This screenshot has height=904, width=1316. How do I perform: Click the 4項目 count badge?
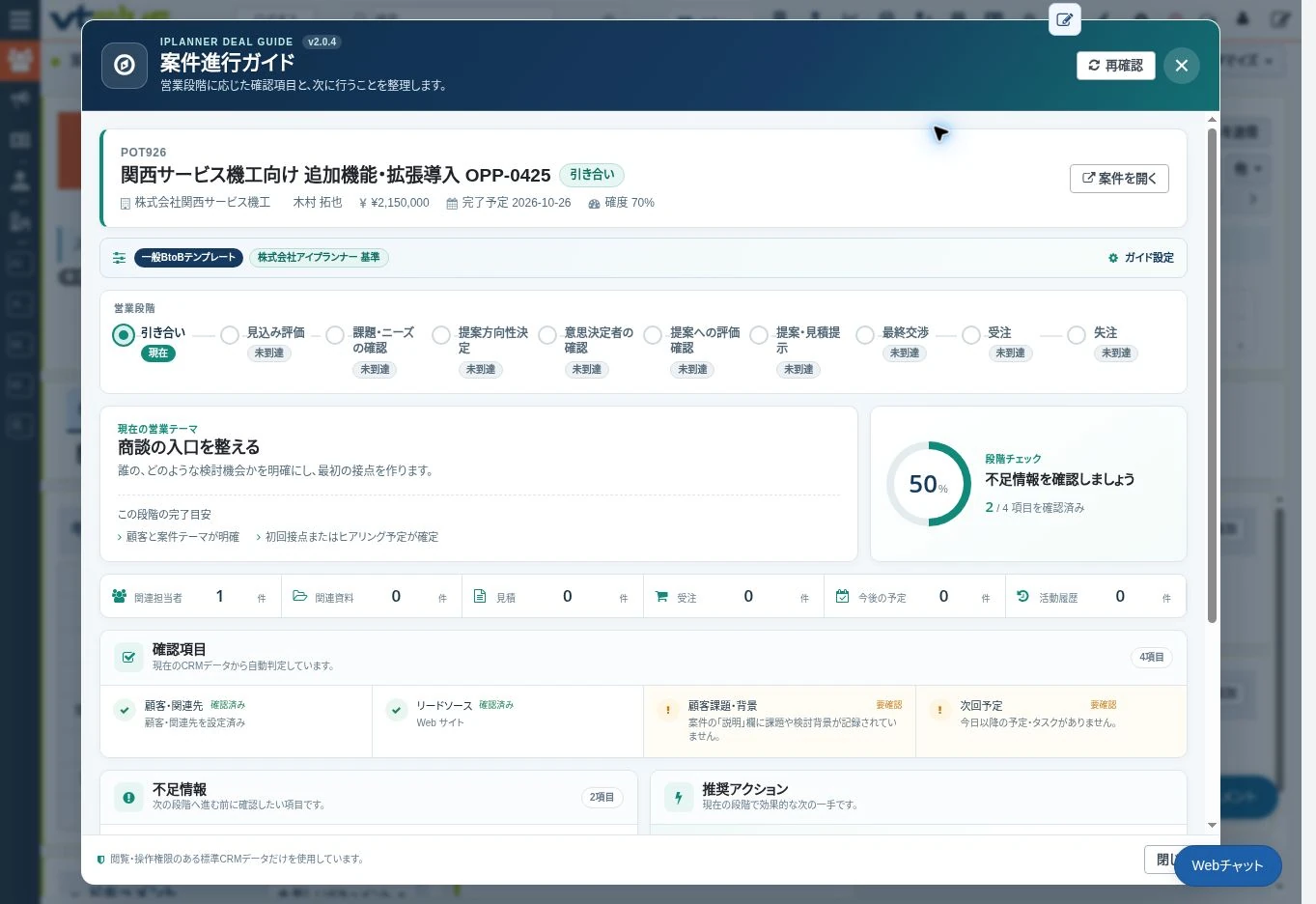click(1152, 658)
